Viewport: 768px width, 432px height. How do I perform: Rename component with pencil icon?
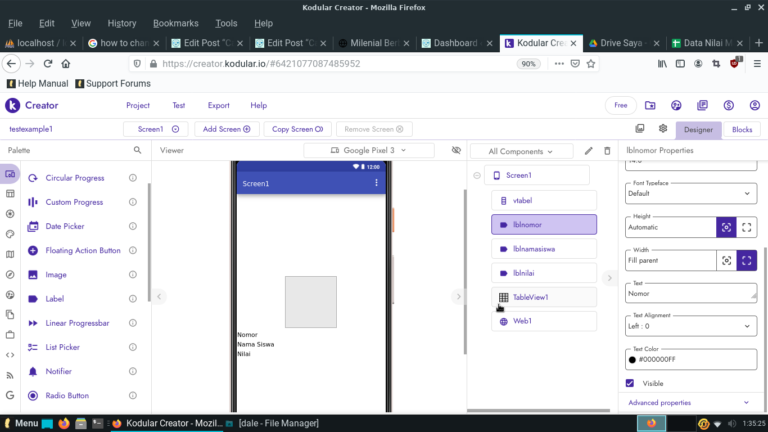click(588, 151)
